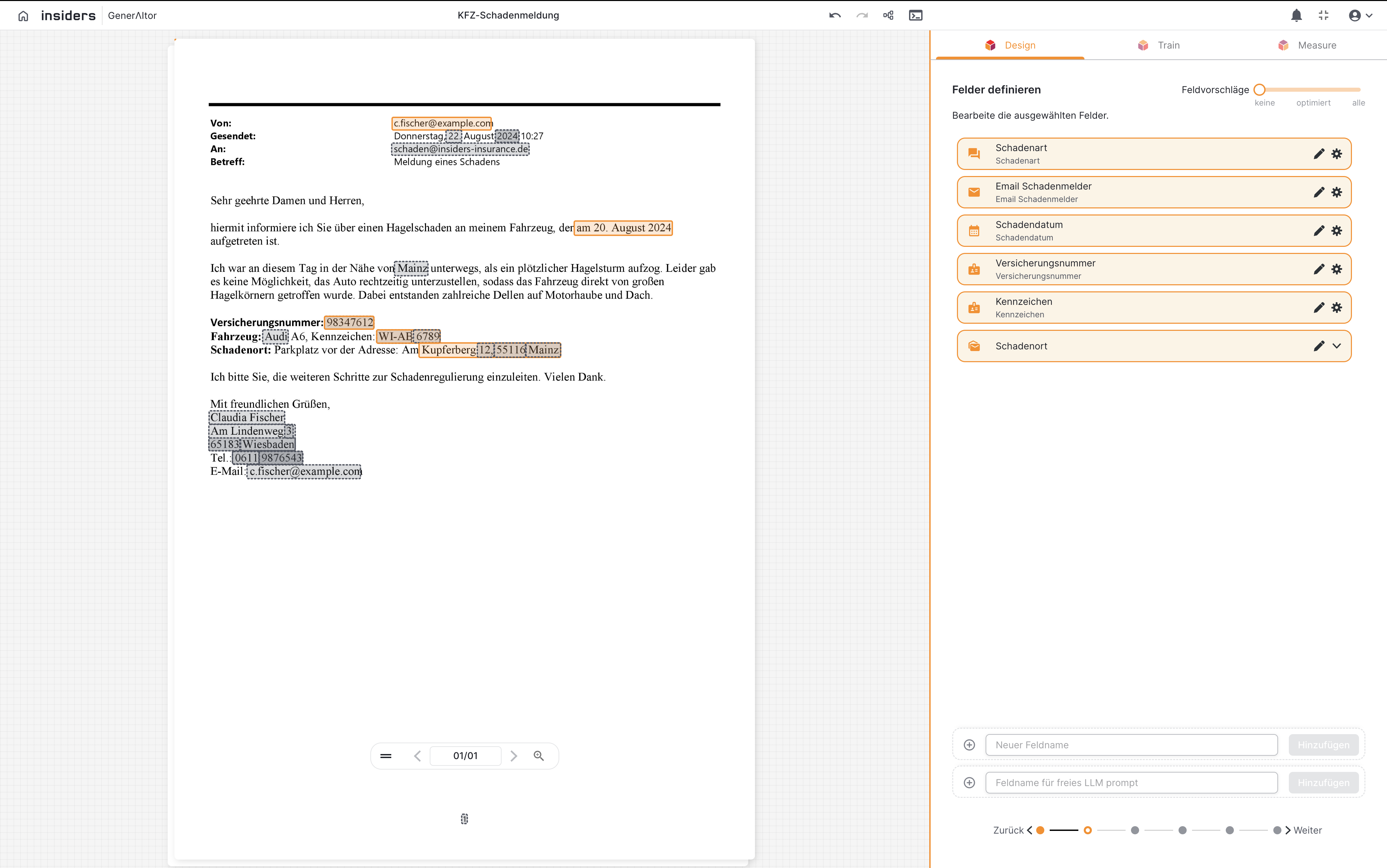Expand the Schadenort field chevron
Viewport: 1387px width, 868px height.
[1336, 346]
